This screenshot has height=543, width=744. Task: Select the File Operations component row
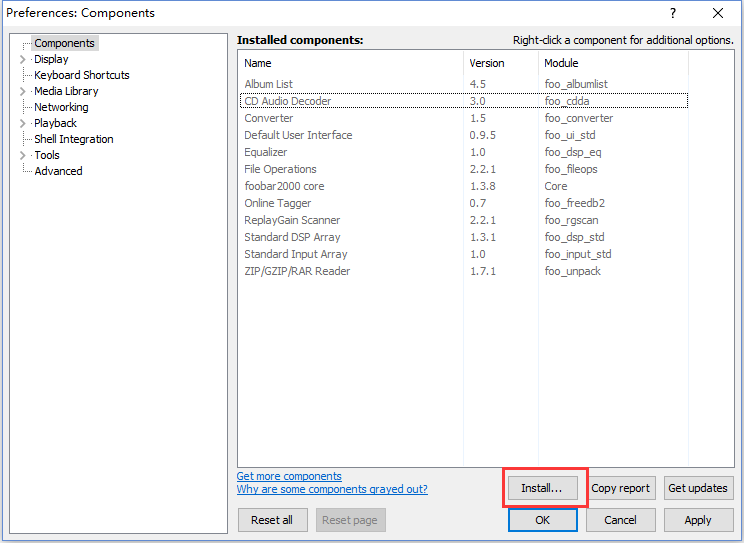[464, 169]
